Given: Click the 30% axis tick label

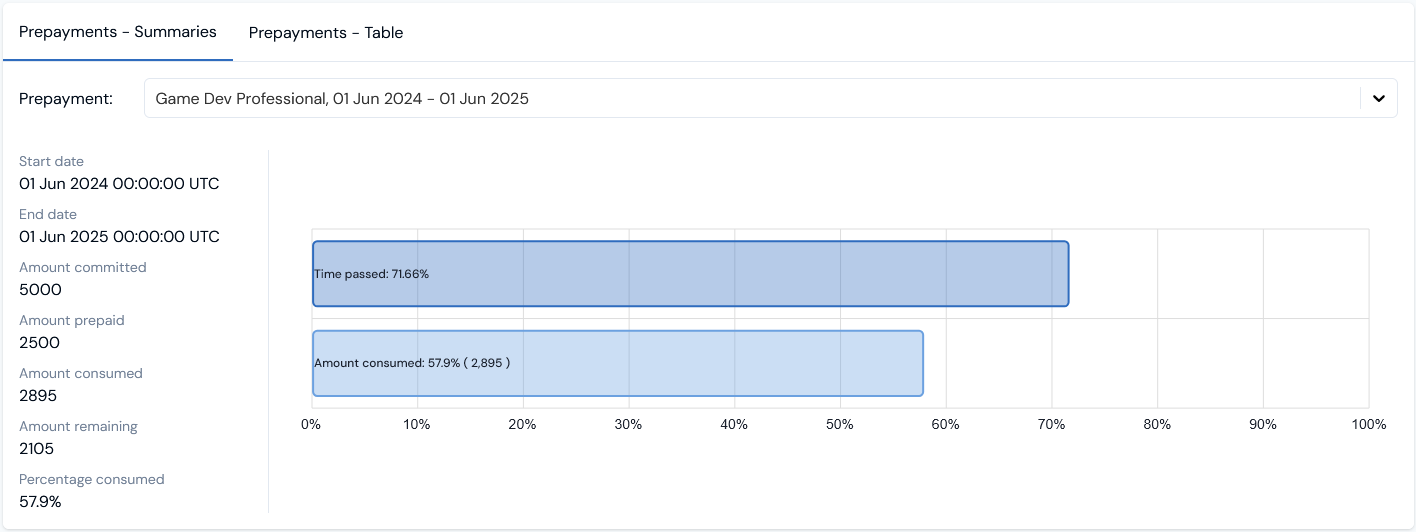Looking at the screenshot, I should click(x=628, y=424).
